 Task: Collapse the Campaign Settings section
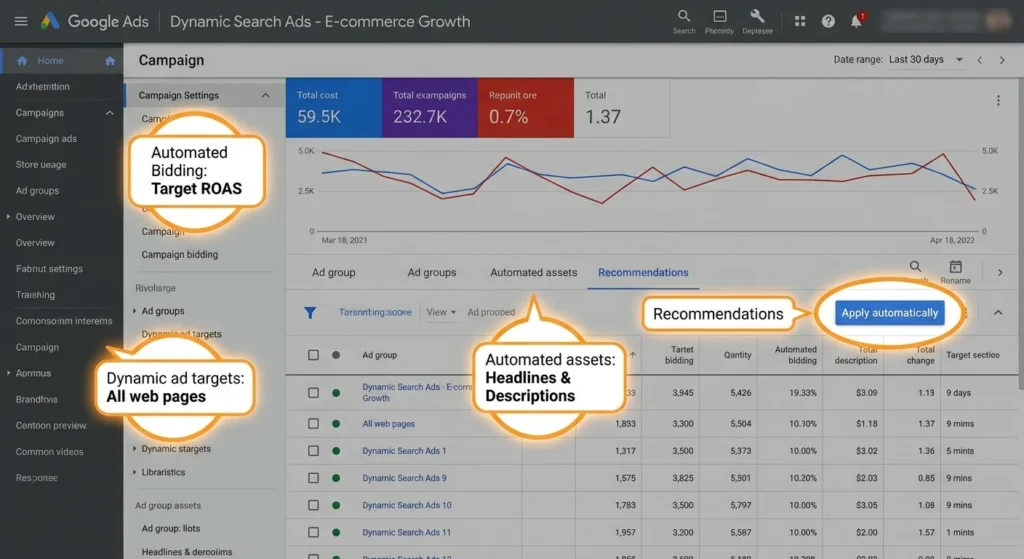click(265, 95)
